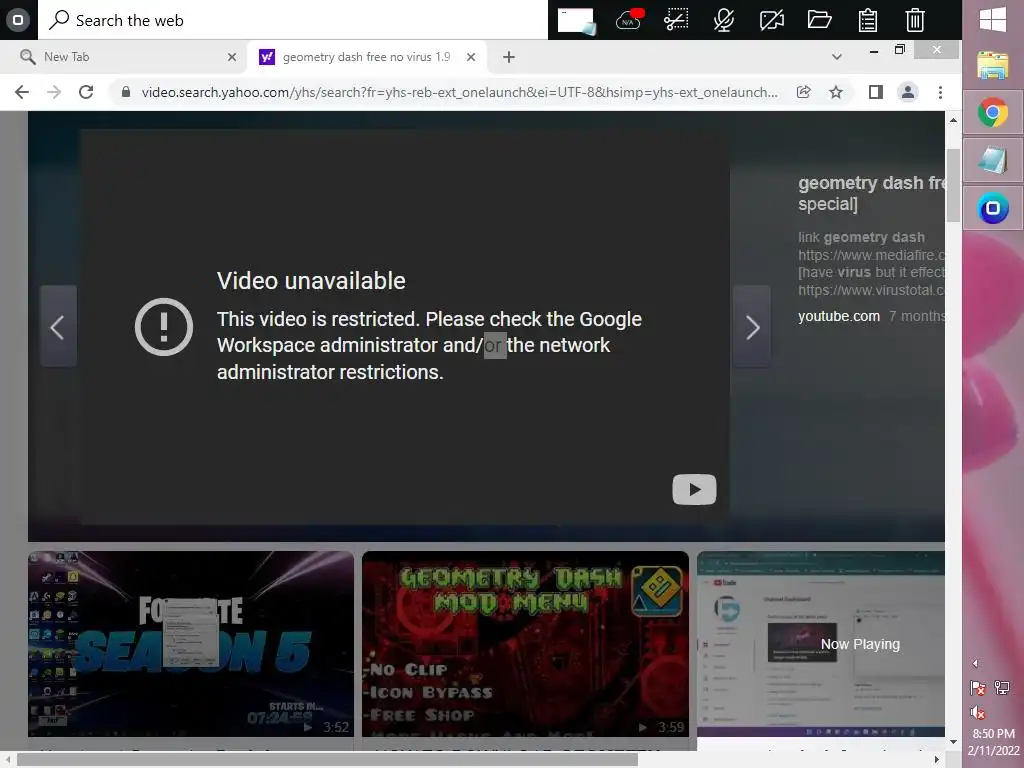Click the YouTube play logo button
This screenshot has width=1024, height=768.
[694, 489]
